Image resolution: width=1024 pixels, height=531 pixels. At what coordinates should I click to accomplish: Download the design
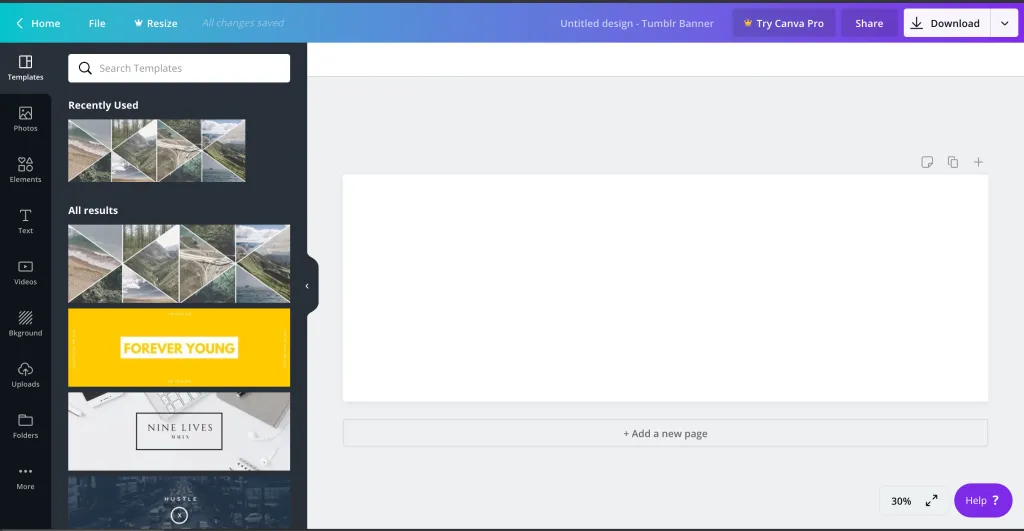947,23
